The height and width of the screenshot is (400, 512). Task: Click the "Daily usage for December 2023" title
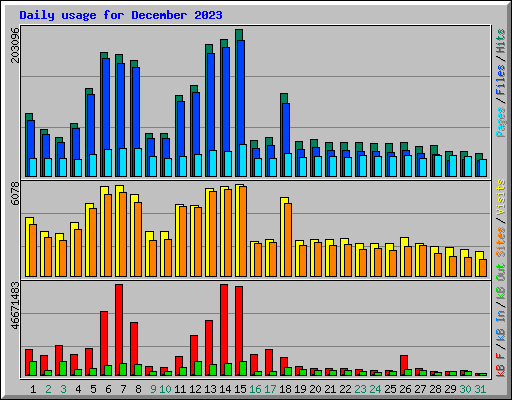121,15
